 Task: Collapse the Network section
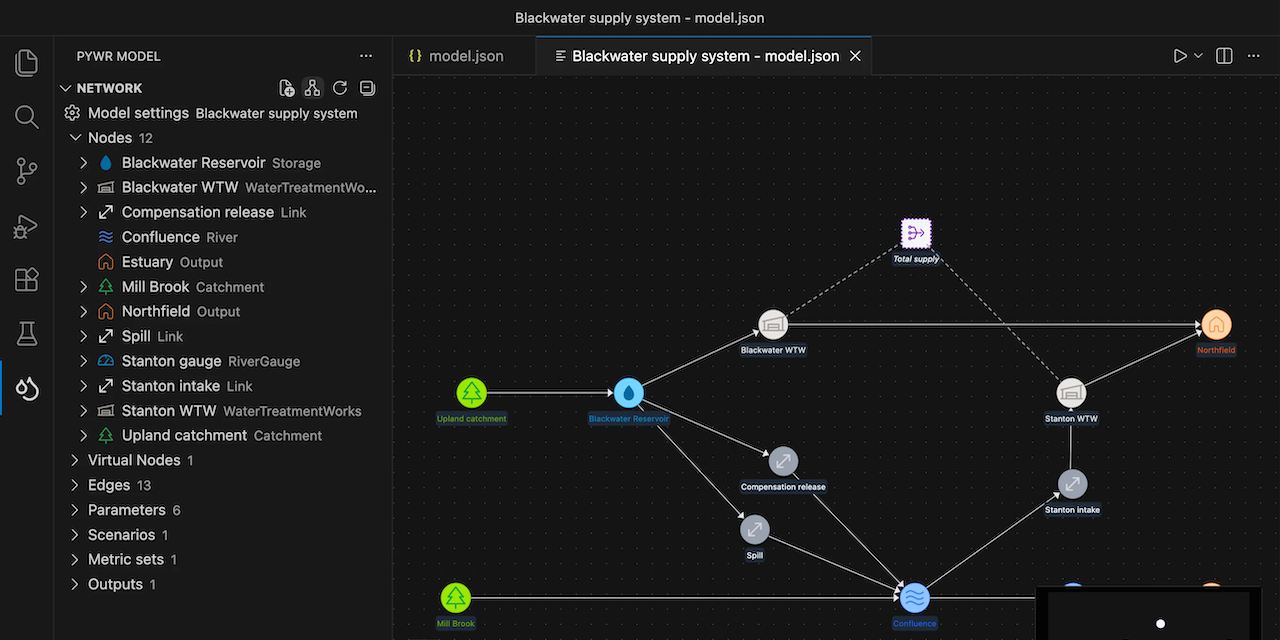point(66,88)
